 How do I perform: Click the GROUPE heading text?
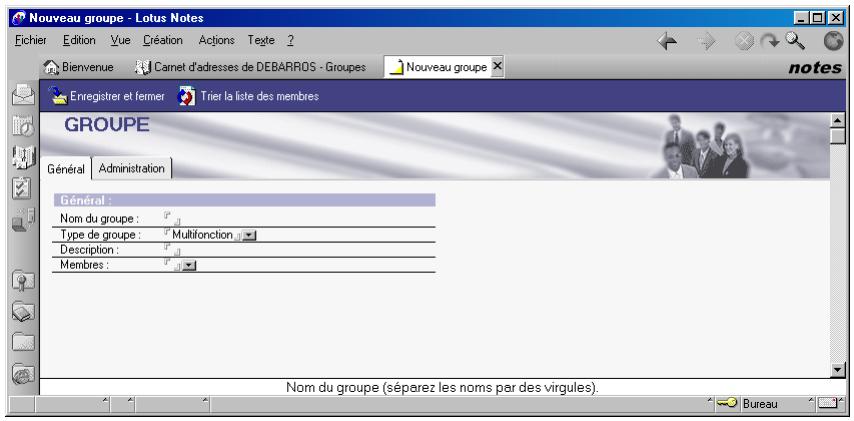click(x=107, y=125)
